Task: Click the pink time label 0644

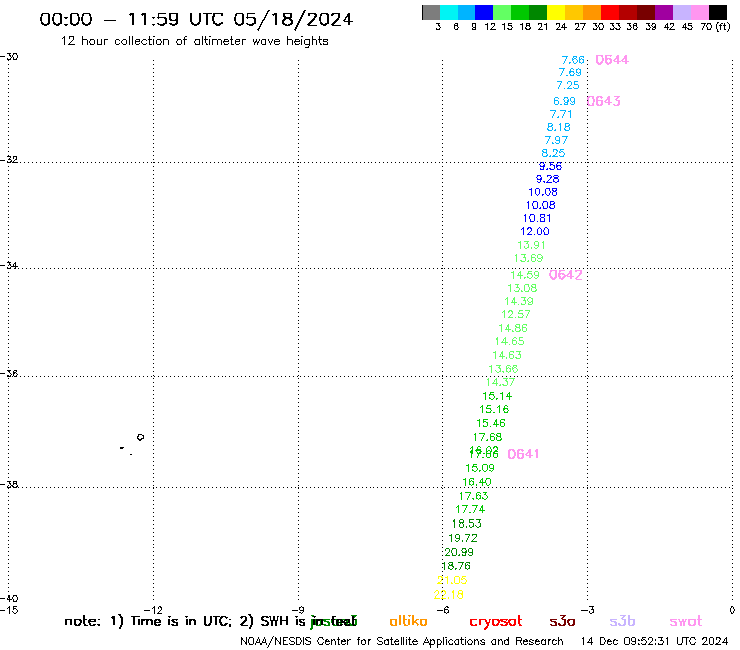Action: 612,60
